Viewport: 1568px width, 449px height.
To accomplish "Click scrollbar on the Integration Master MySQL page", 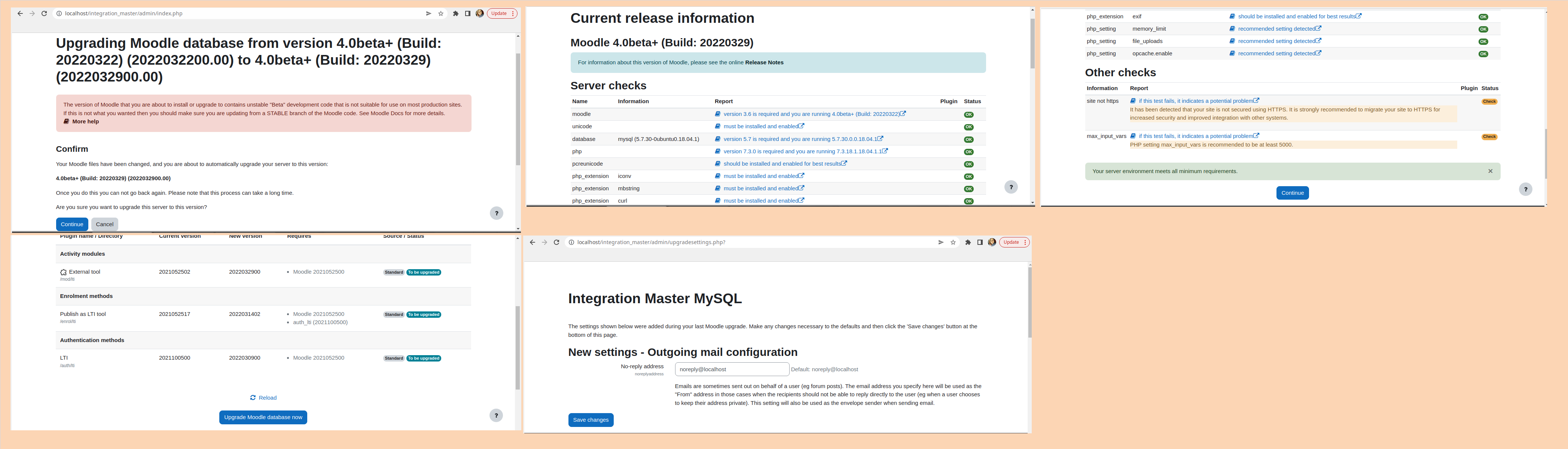I will click(1030, 302).
